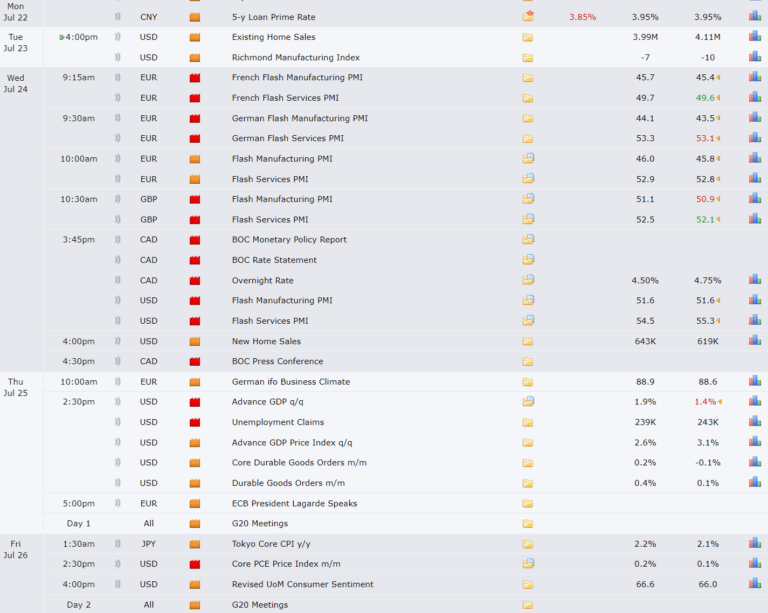Toggle the alert speaker for Core PCE Price Index
This screenshot has height=613, width=768.
tap(119, 564)
